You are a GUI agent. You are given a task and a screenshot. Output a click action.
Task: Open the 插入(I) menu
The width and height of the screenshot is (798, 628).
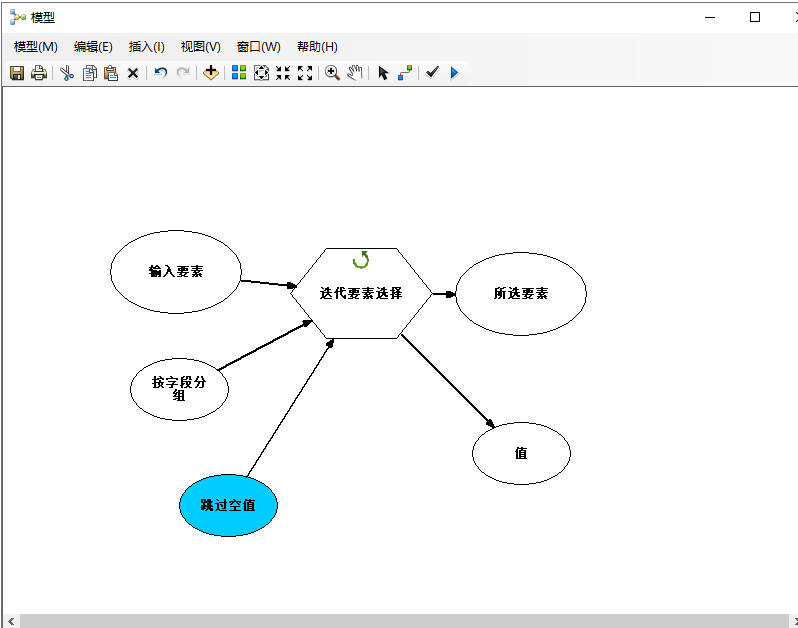(x=147, y=47)
